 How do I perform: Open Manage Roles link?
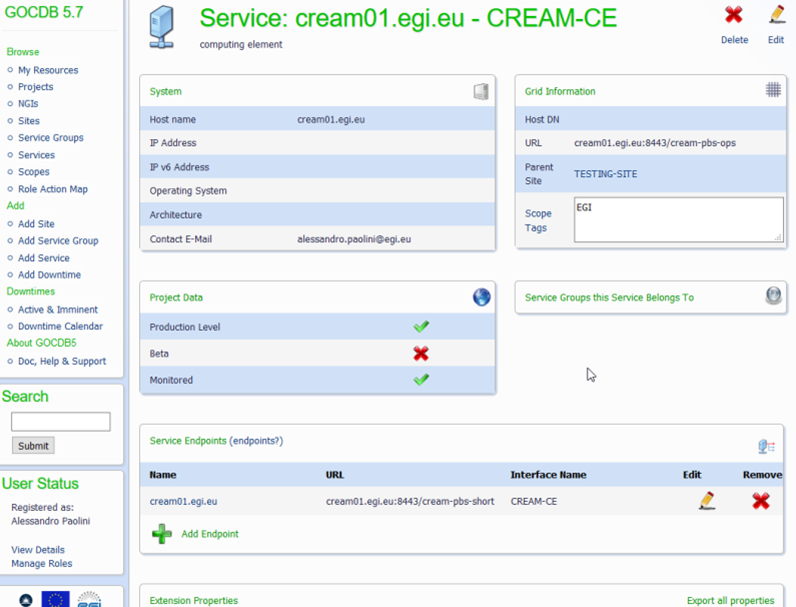click(x=42, y=563)
